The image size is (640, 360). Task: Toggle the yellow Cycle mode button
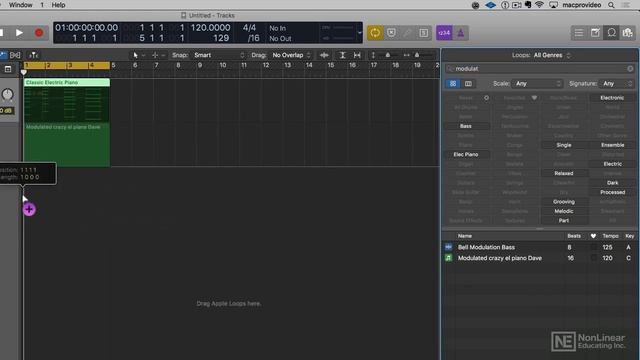pyautogui.click(x=375, y=33)
